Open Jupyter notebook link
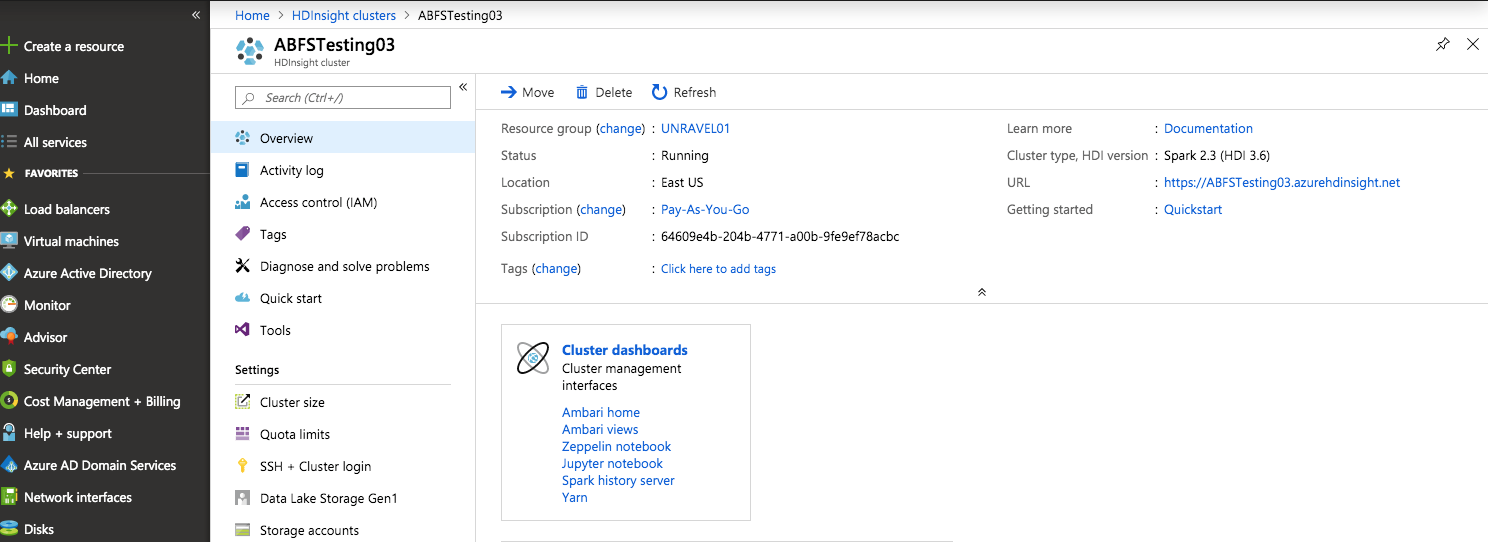 tap(612, 463)
